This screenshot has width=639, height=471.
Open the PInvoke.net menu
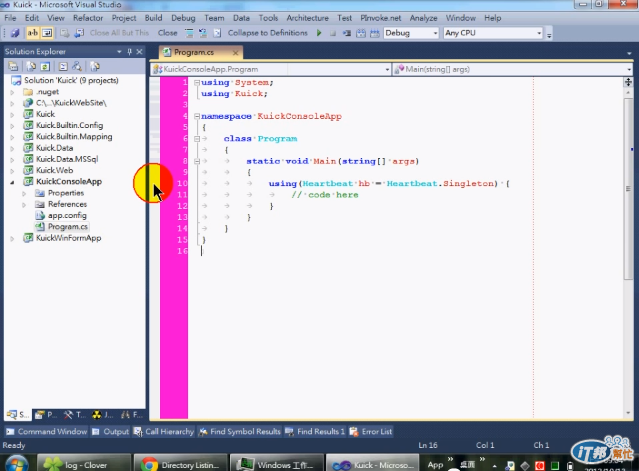click(380, 18)
